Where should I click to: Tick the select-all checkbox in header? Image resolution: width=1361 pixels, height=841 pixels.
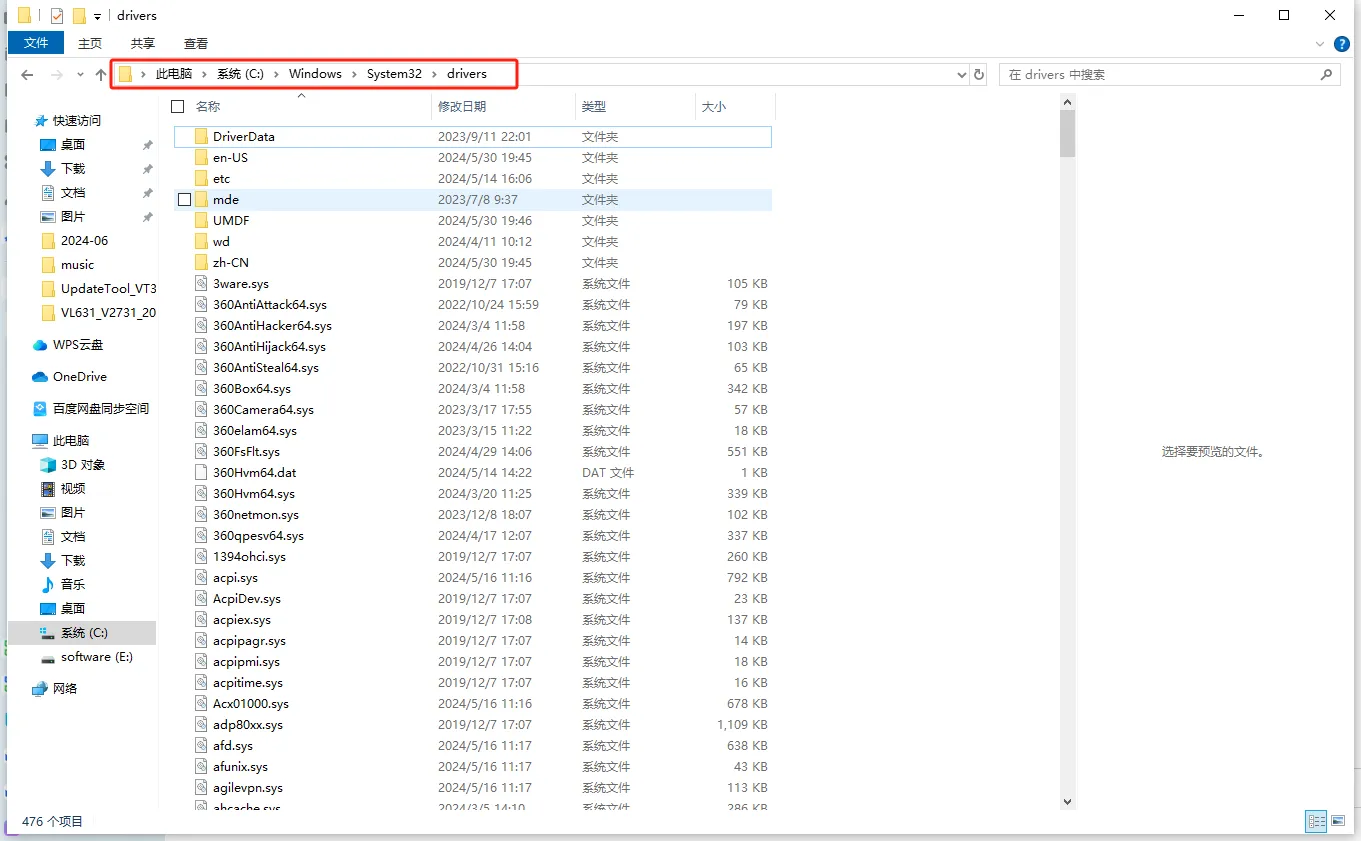pyautogui.click(x=178, y=107)
